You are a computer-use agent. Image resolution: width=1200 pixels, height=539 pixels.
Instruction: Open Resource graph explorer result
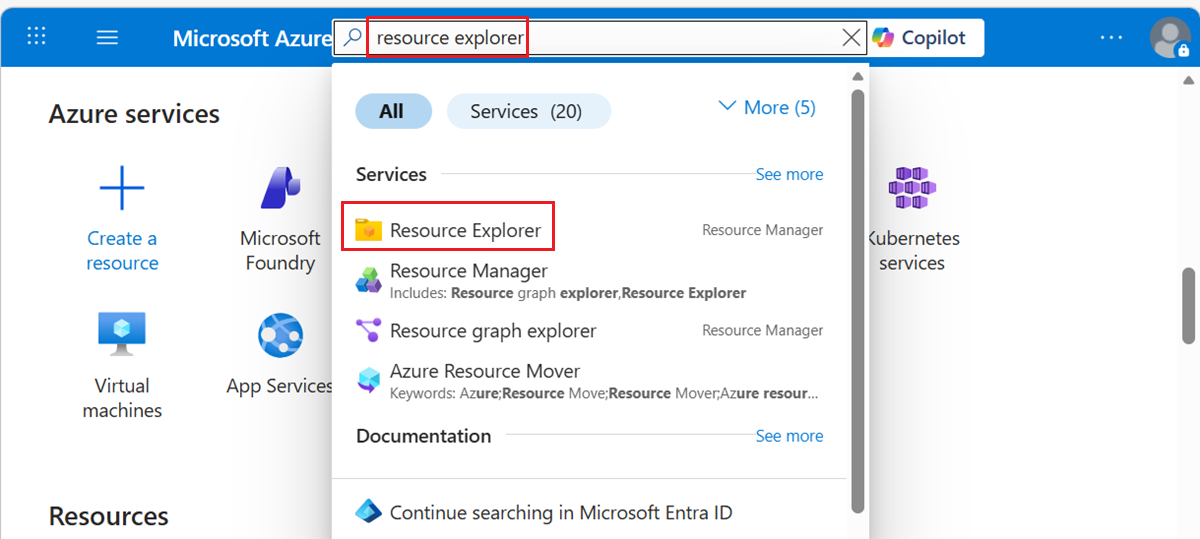click(x=590, y=330)
